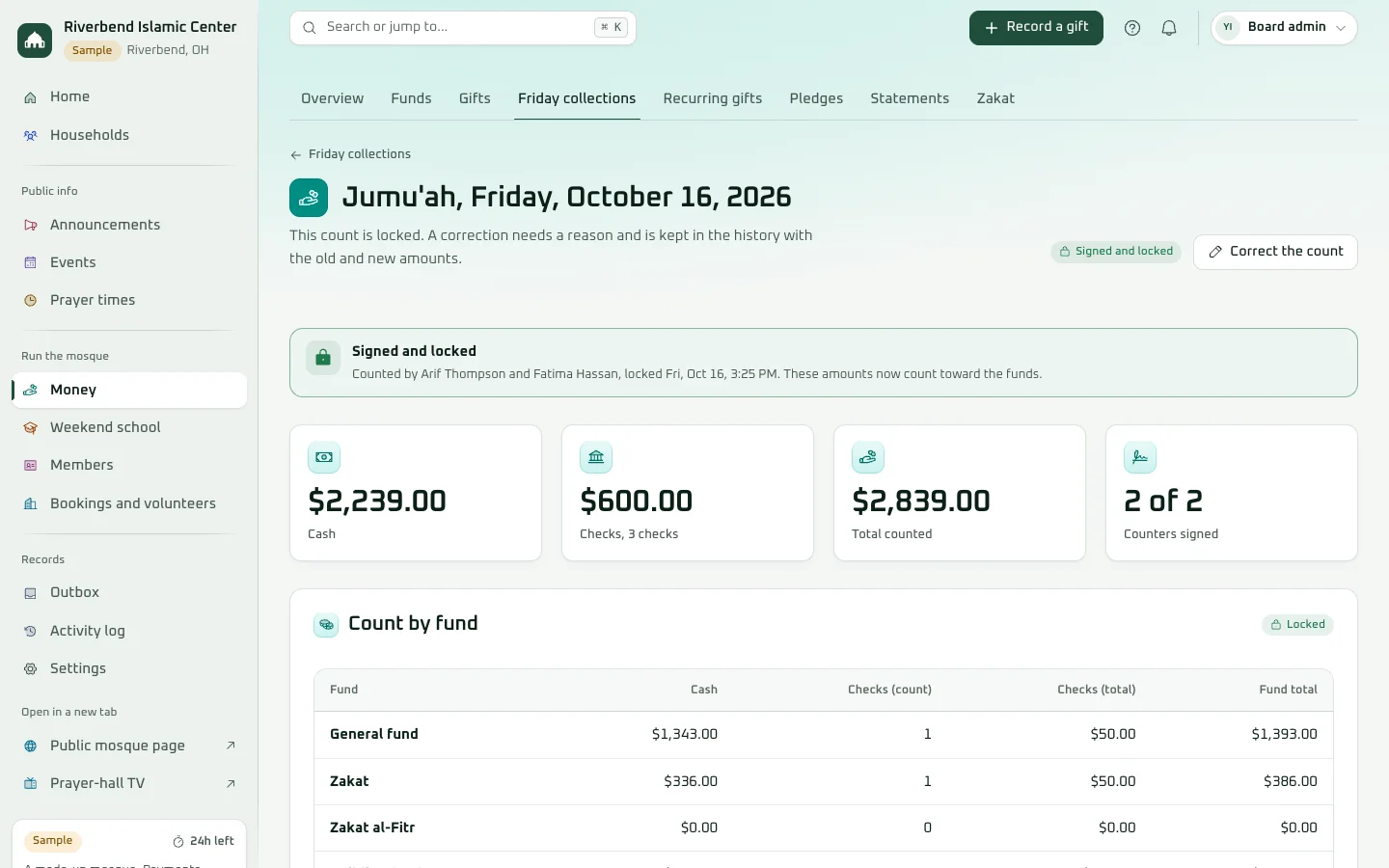Open the notifications bell

(x=1169, y=28)
